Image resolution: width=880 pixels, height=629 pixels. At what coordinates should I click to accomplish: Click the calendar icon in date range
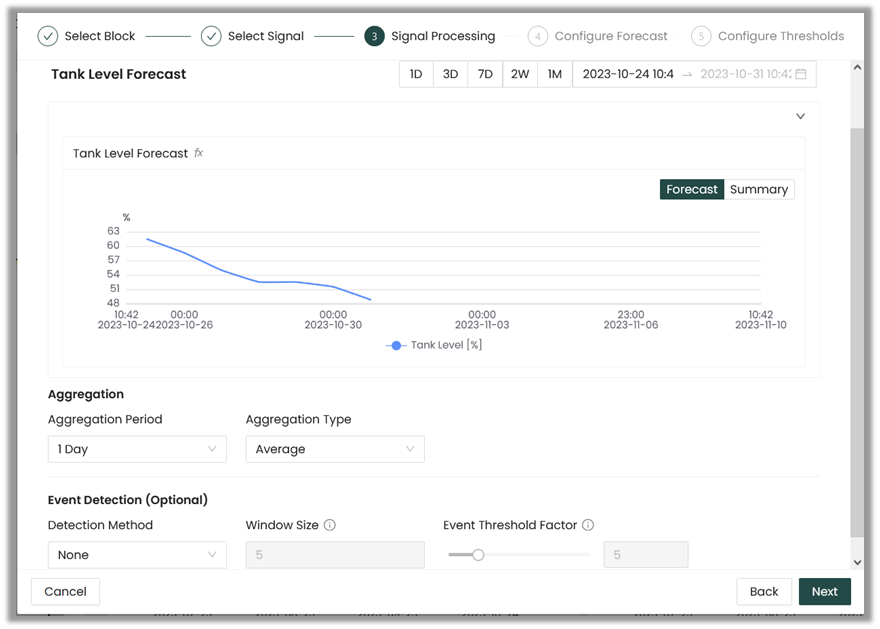click(x=800, y=74)
